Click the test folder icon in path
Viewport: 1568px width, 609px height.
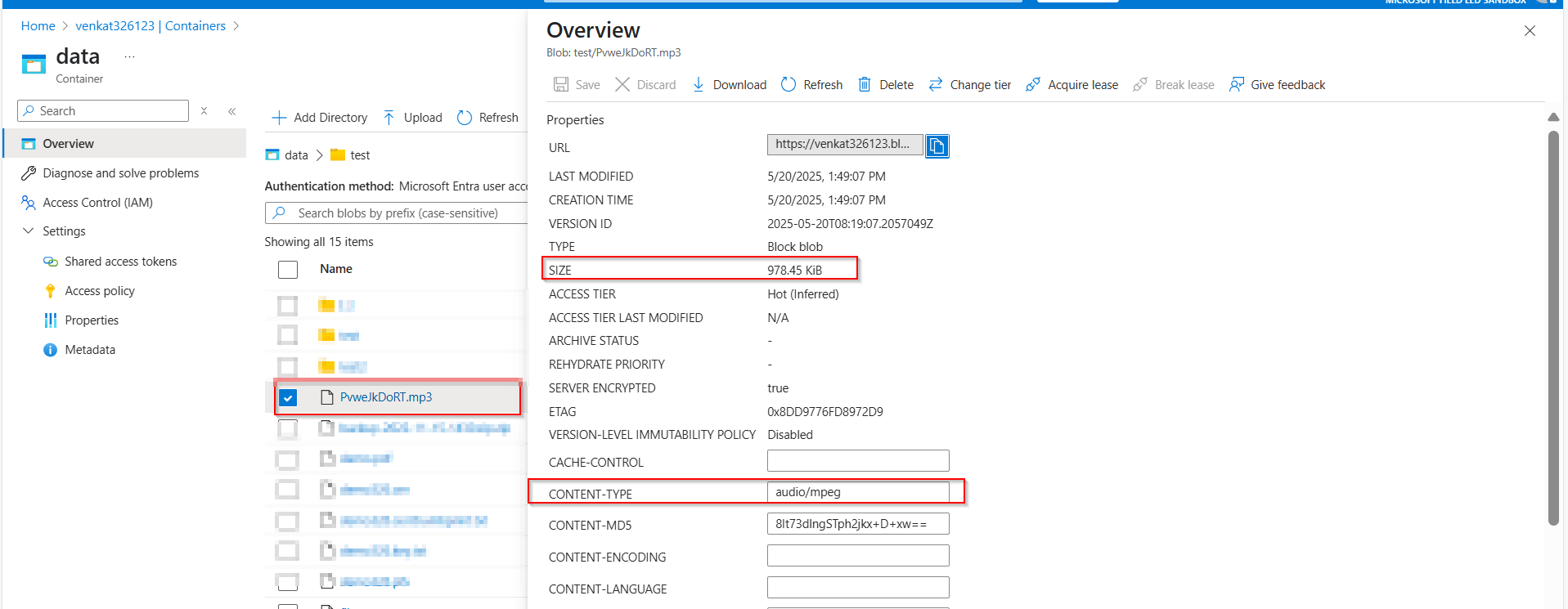[337, 154]
